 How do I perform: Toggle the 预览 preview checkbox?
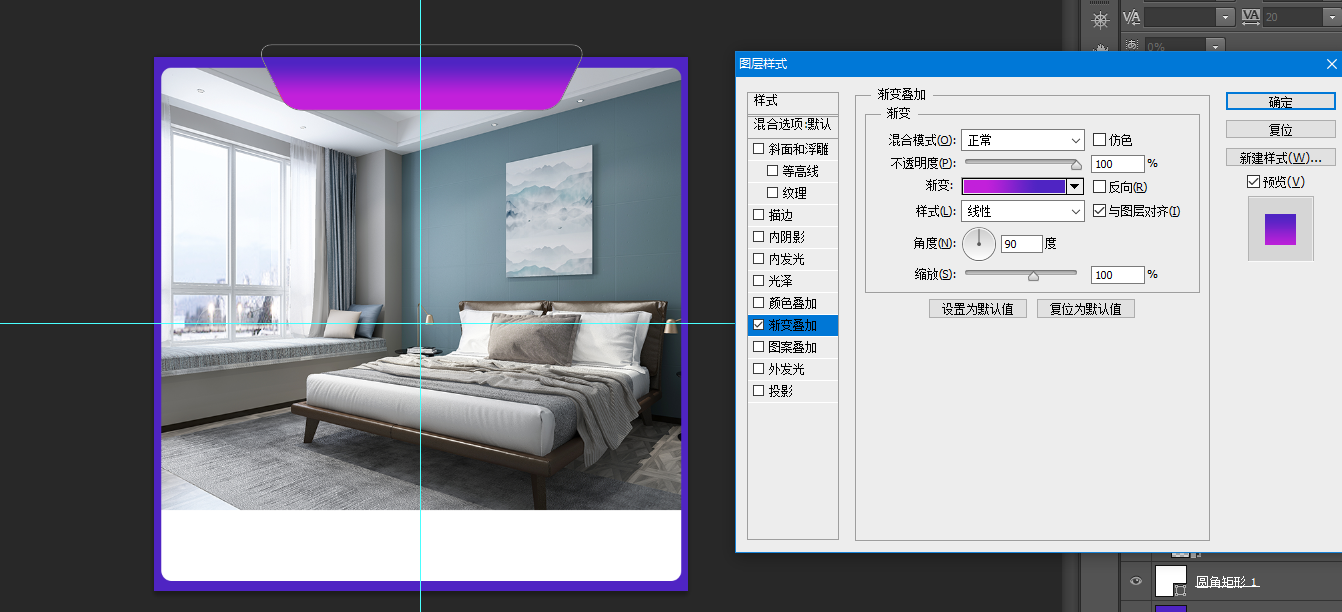(1253, 182)
